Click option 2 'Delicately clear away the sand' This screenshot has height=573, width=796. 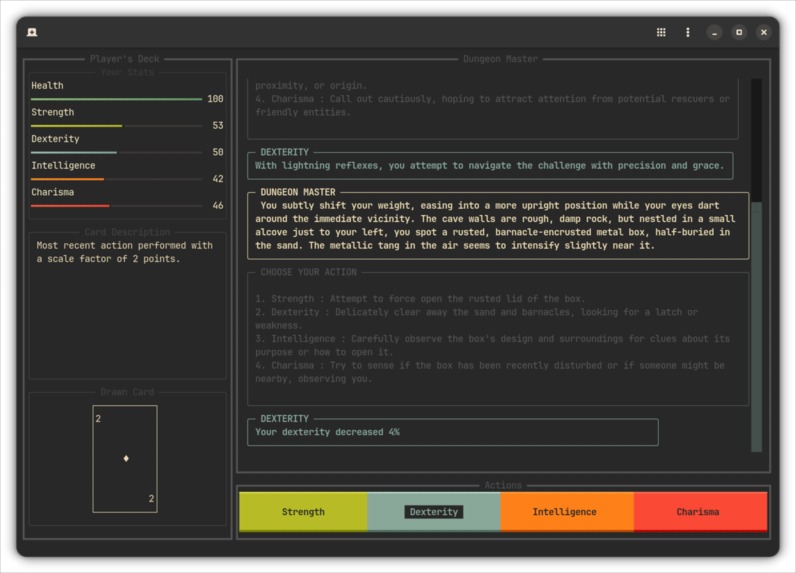click(476, 319)
